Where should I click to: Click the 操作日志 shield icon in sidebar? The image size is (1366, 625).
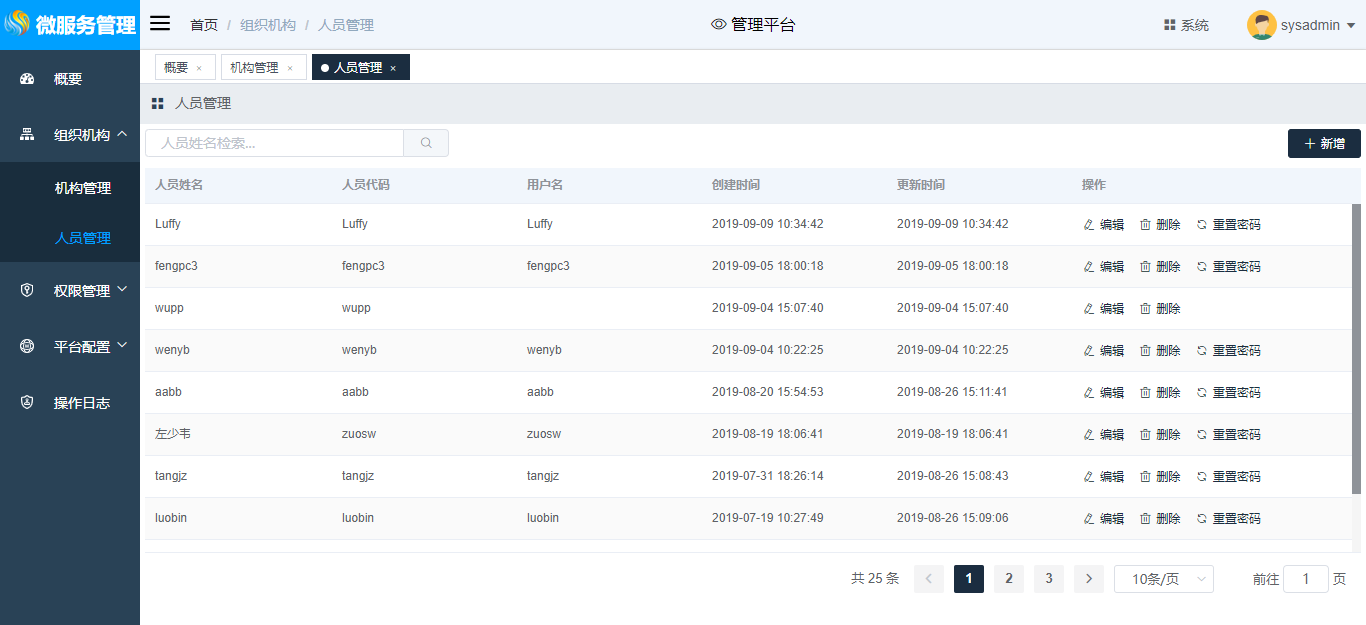coord(28,403)
